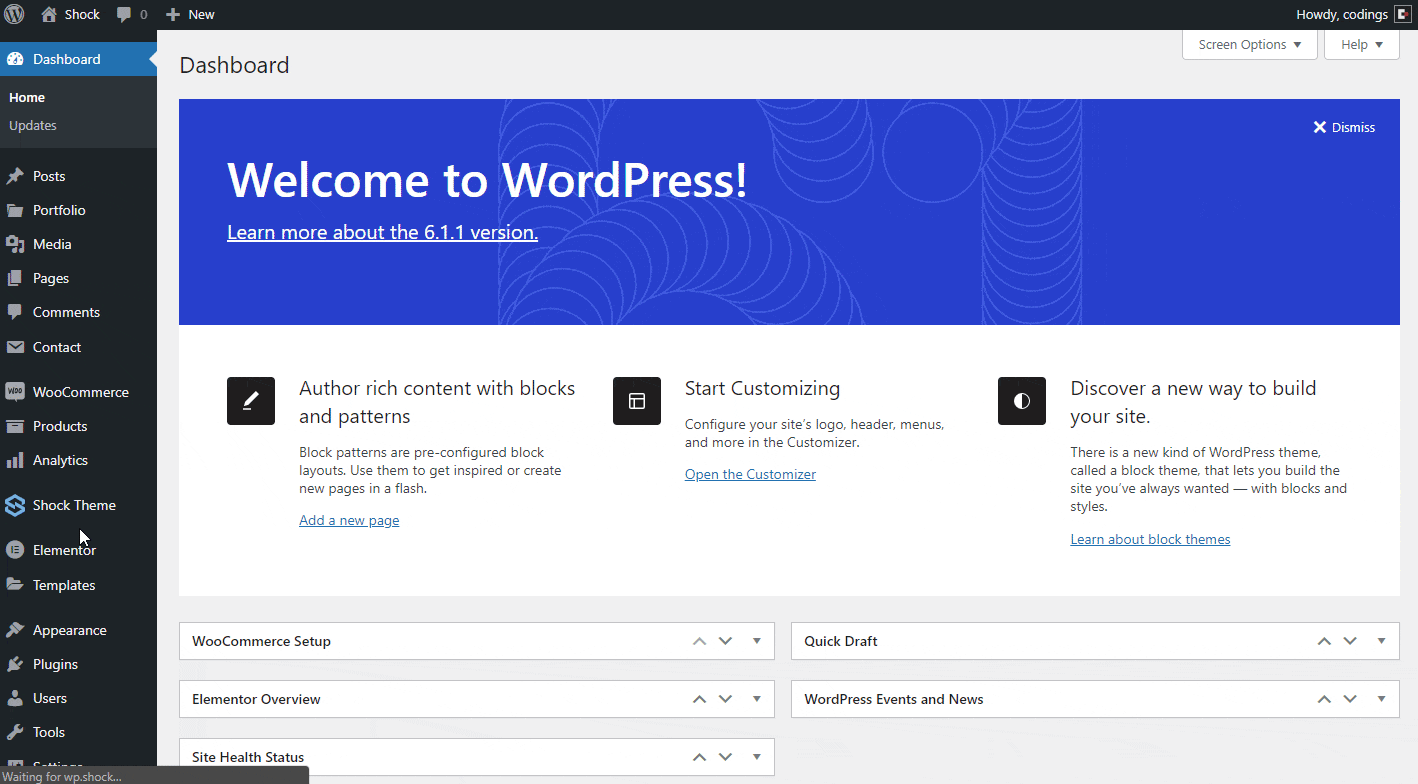Expand WordPress Events and News options
Screen dimensions: 1418x784
(1381, 698)
